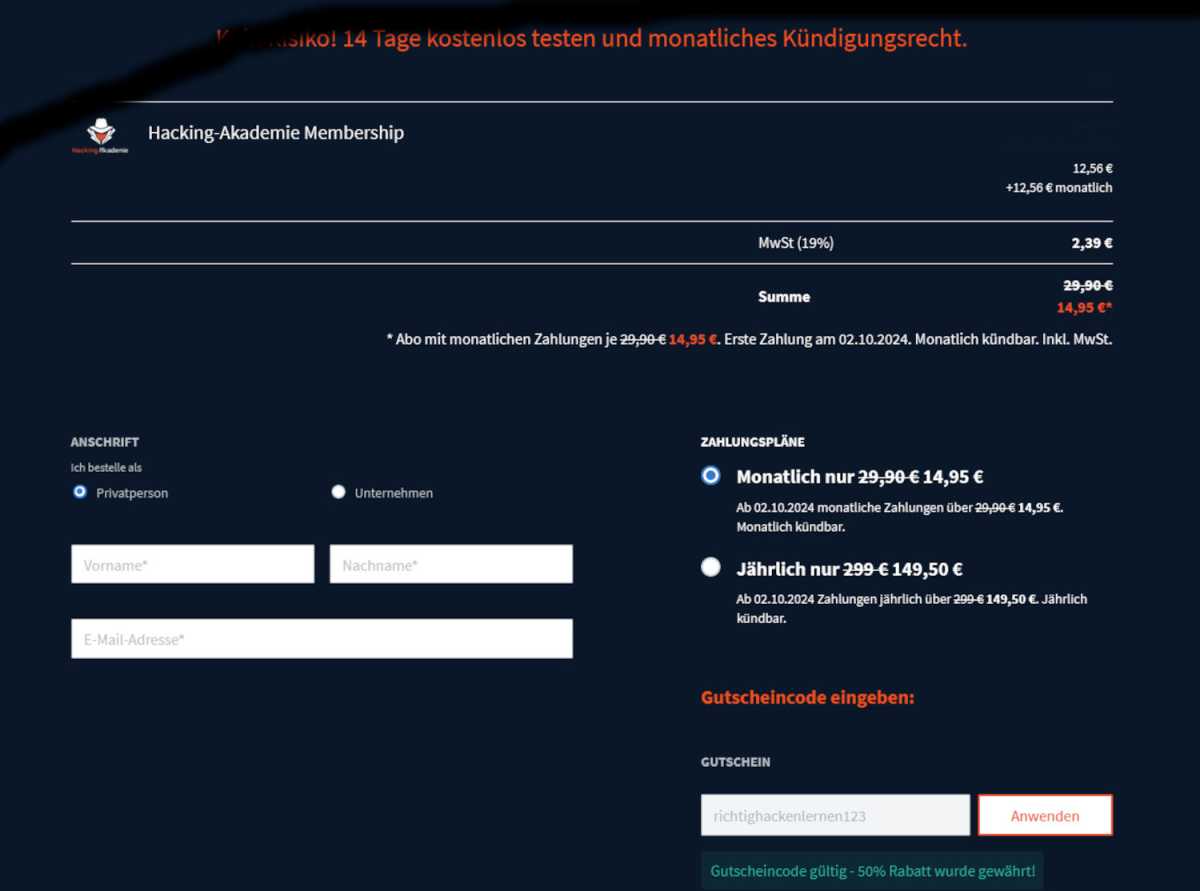Click the Abo mit monatlichen Zahlungen footnote
Viewport: 1200px width, 891px height.
749,339
